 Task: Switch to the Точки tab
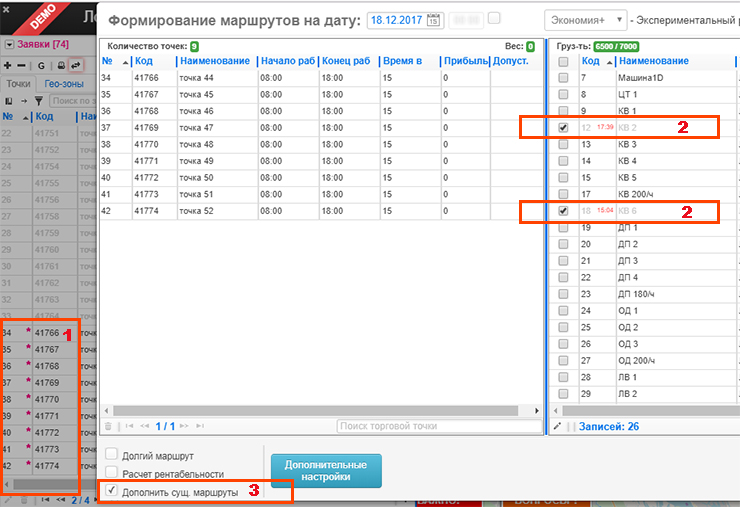coord(18,84)
